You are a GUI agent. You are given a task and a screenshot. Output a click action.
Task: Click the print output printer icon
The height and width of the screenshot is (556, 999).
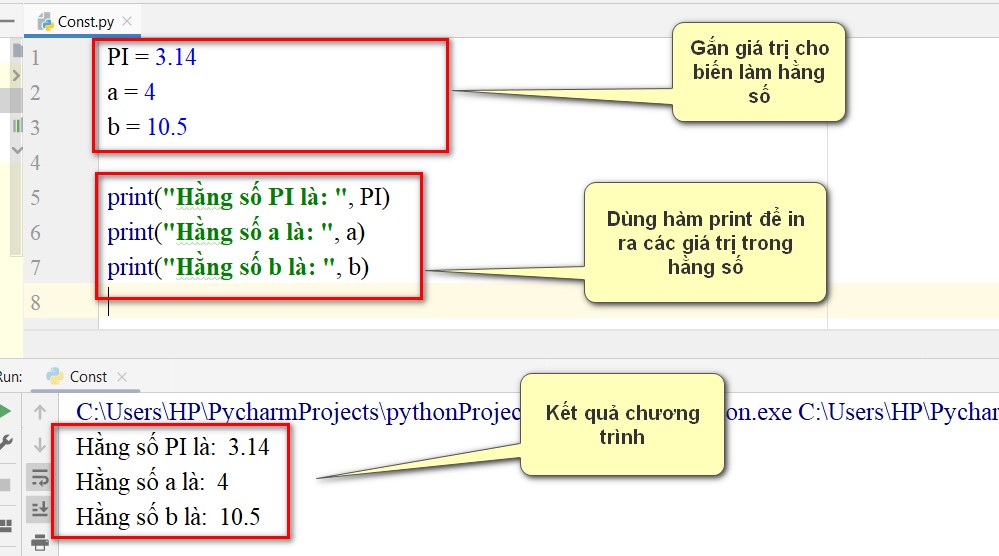point(40,543)
